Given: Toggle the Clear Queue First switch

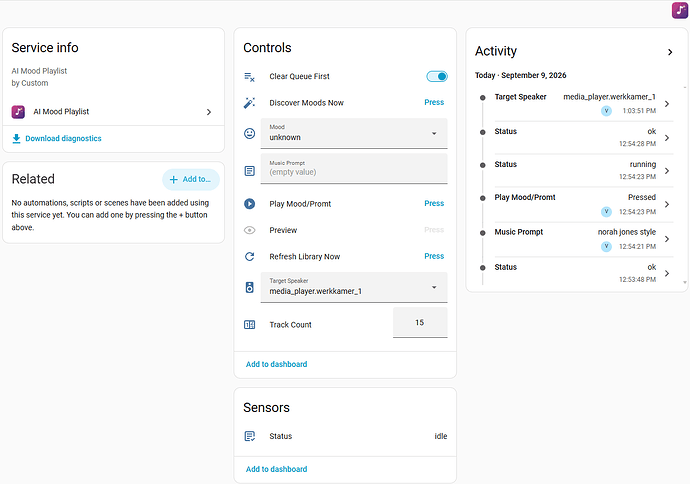Looking at the screenshot, I should [x=437, y=77].
